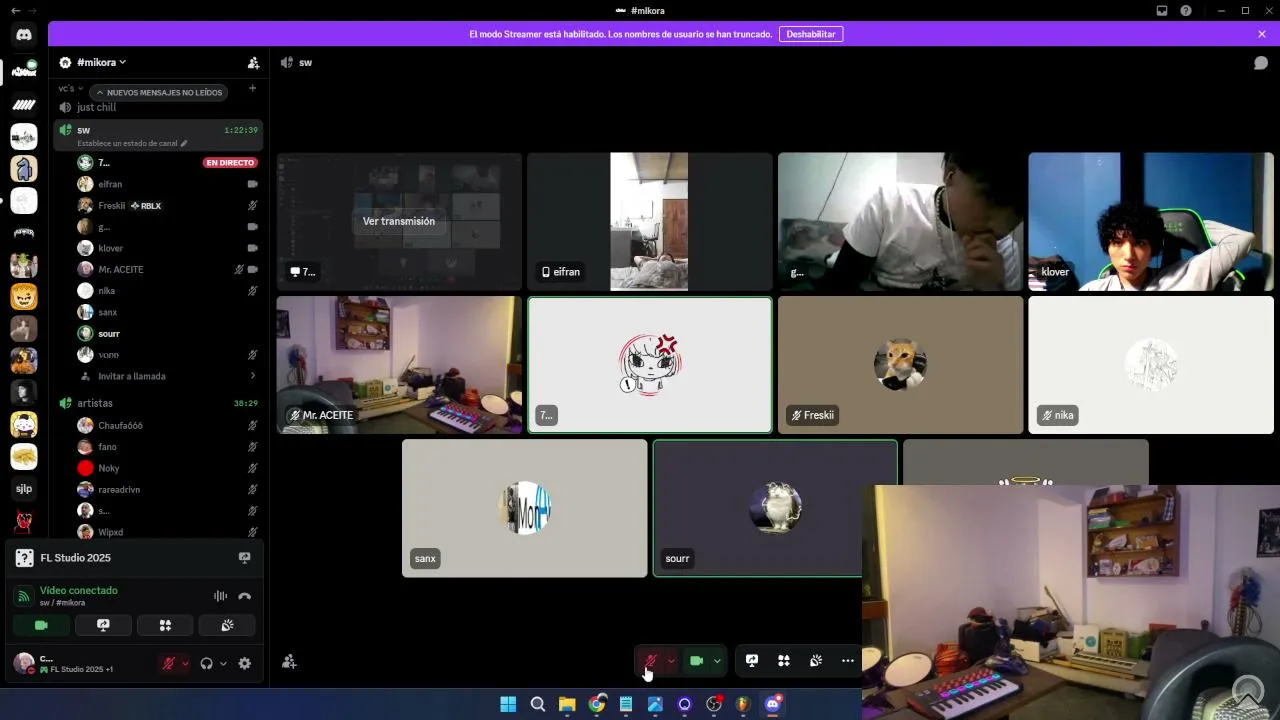Show chat icon in sw channel header
The height and width of the screenshot is (720, 1280).
[1261, 62]
